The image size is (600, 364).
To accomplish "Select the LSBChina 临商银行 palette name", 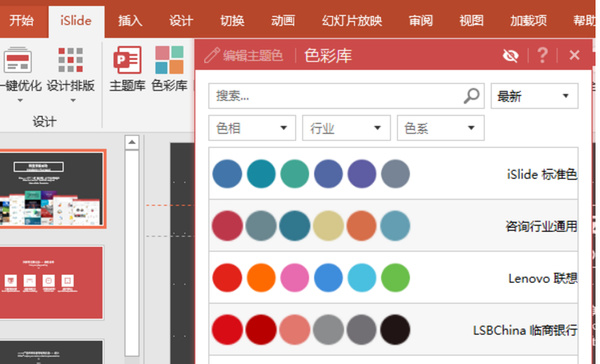I will pyautogui.click(x=525, y=330).
